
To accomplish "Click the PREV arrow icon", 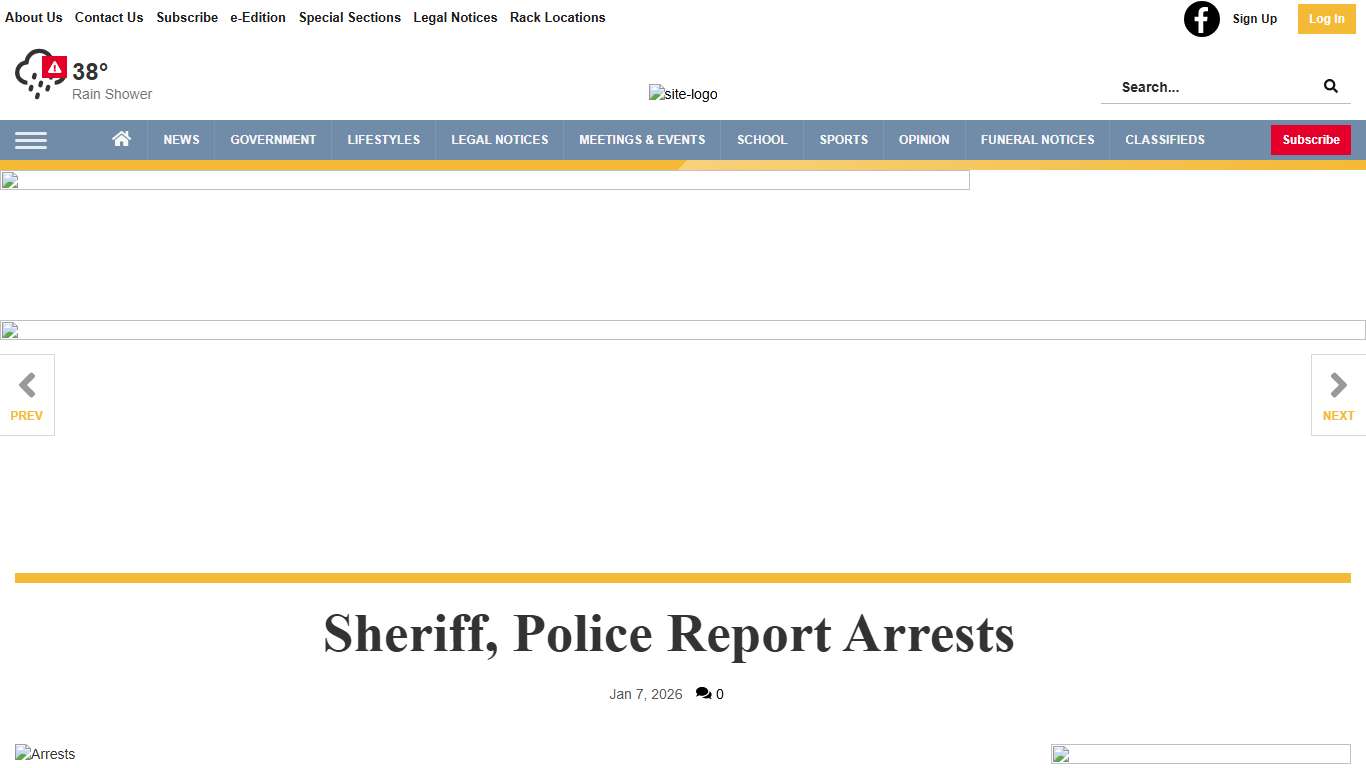I will pos(27,384).
